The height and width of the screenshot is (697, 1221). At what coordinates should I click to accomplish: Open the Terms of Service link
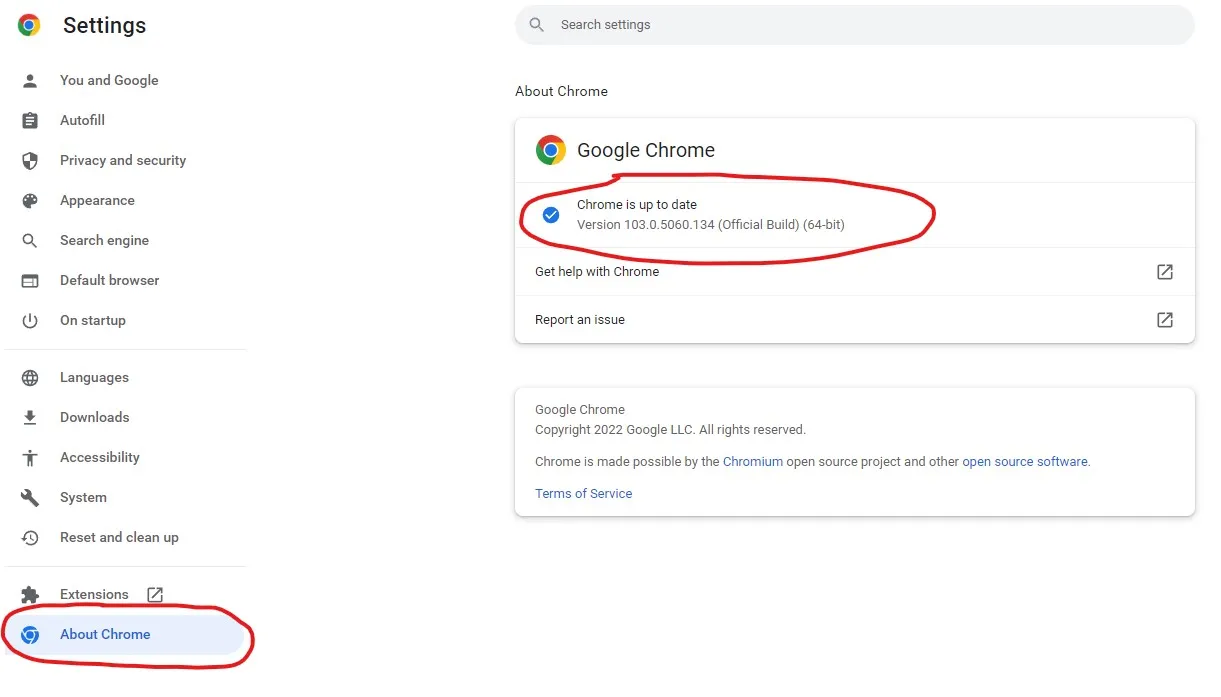coord(584,494)
